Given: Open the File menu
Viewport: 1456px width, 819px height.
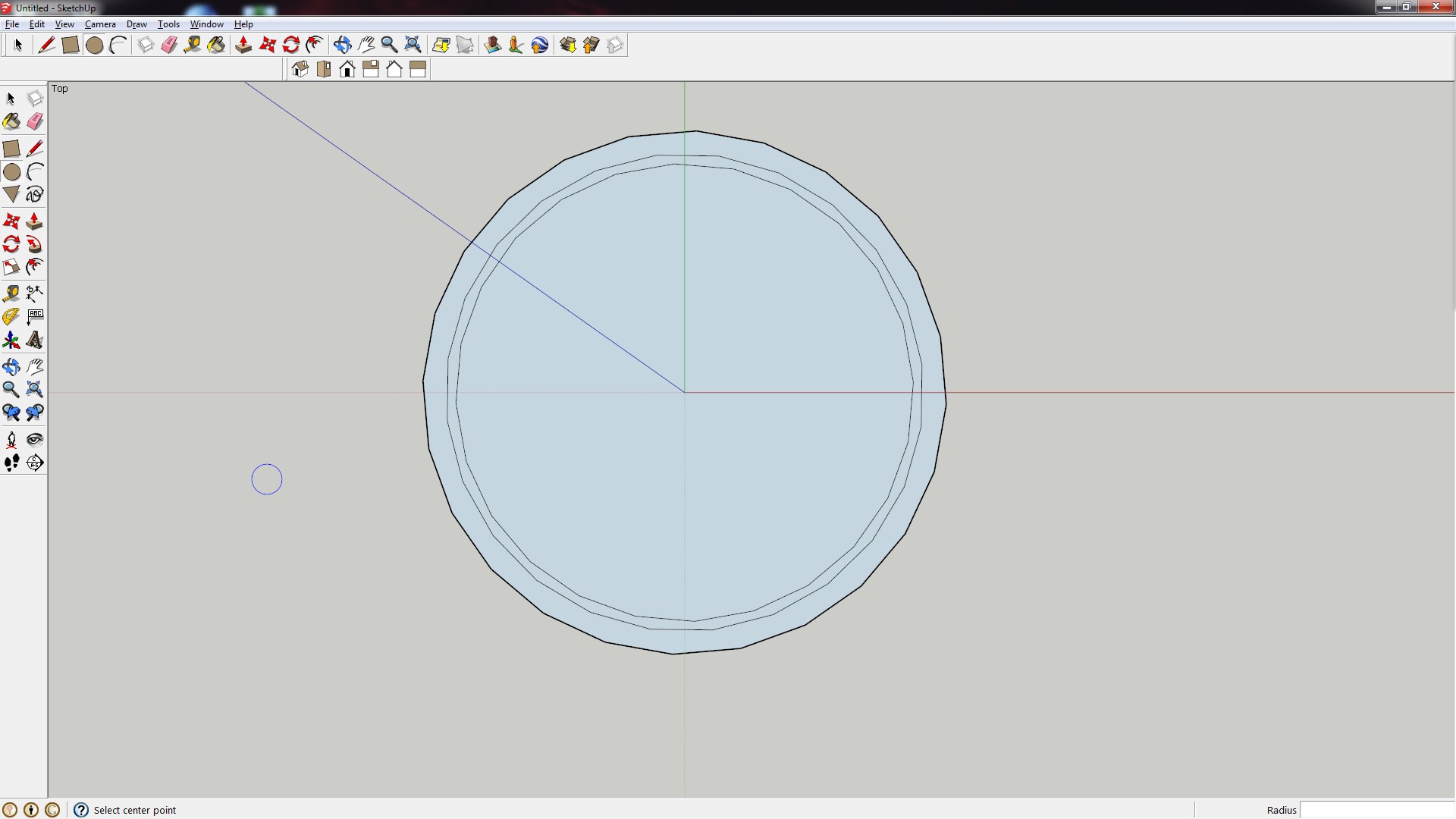Looking at the screenshot, I should [12, 24].
